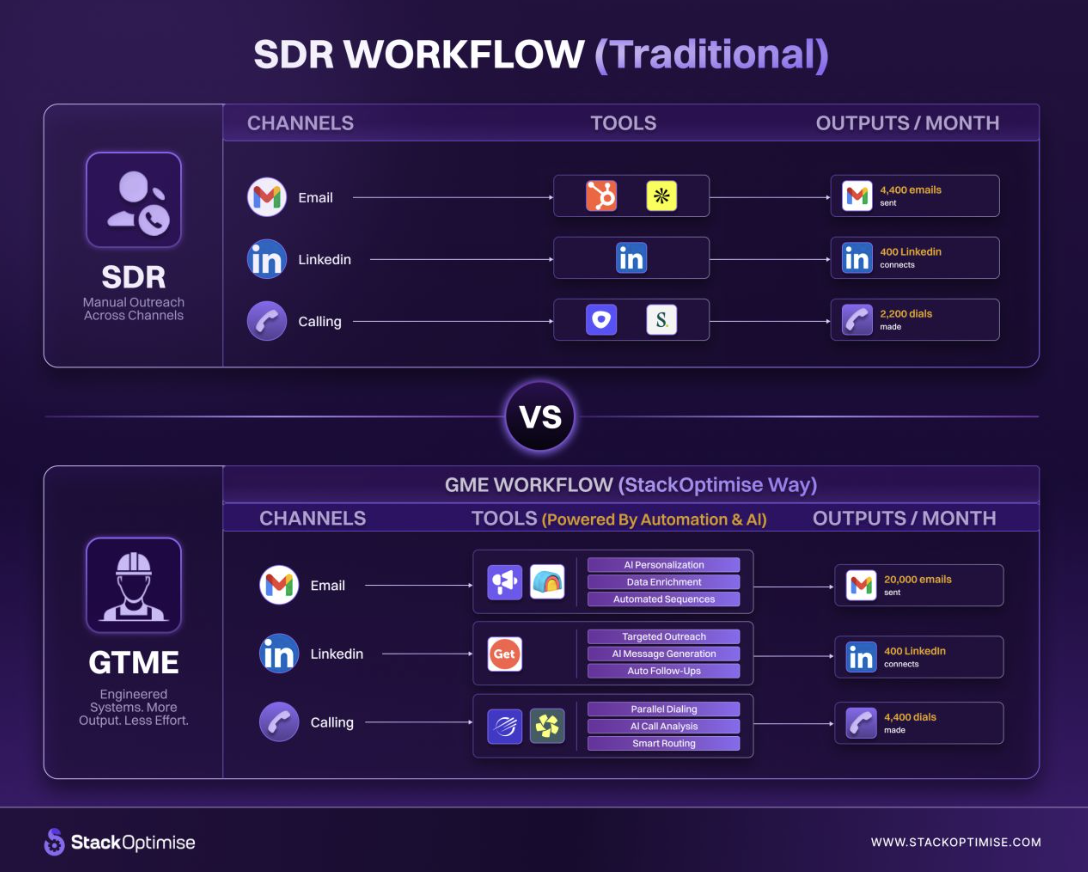Click the phone icon beside Calling in SDR channels
Viewport: 1088px width, 872px height.
[x=267, y=321]
